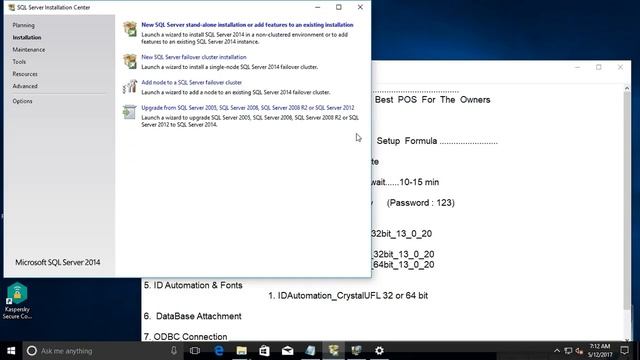
Task: Open Task View on taskbar
Action: coord(195,351)
